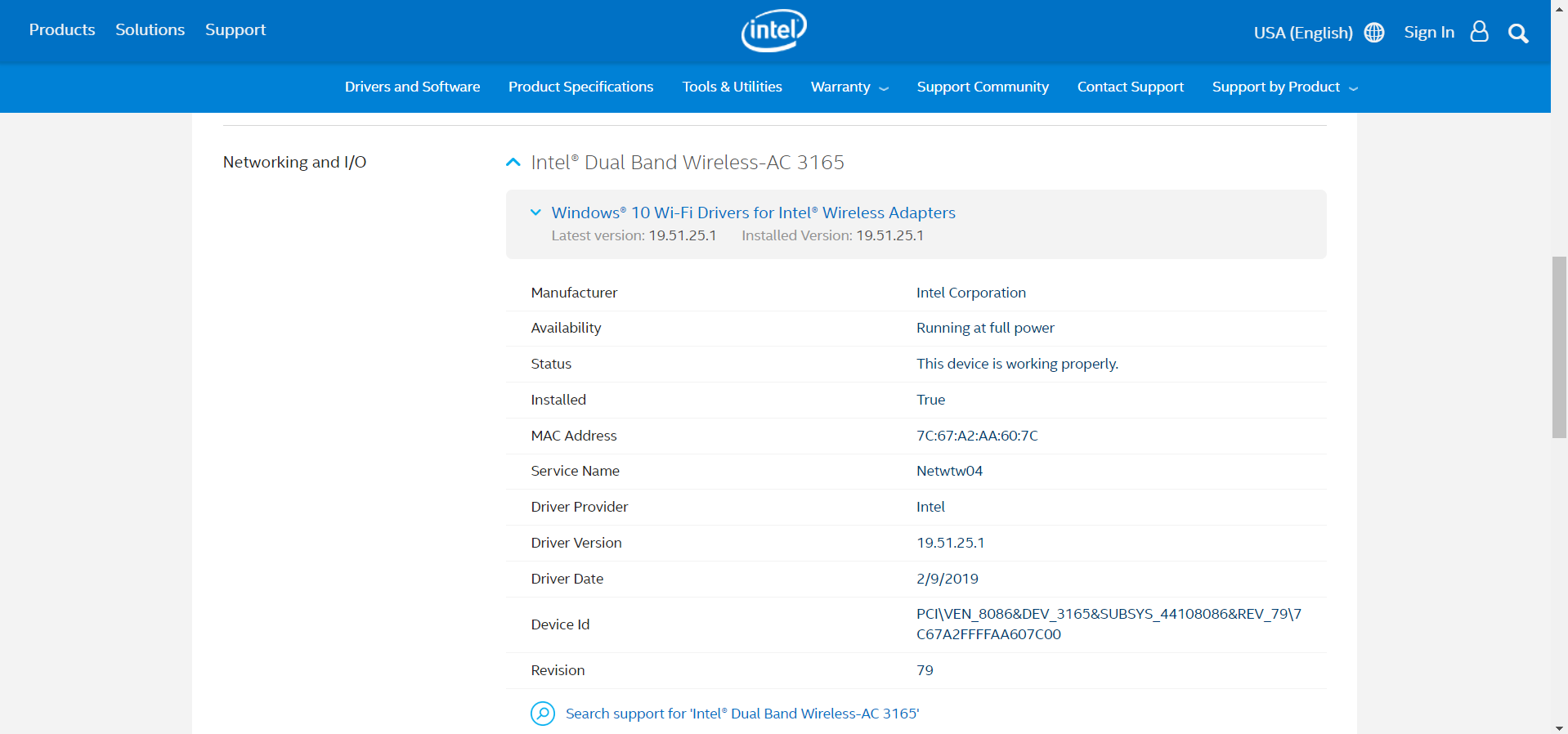Click the Intel logo
This screenshot has height=734, width=1568.
(773, 31)
